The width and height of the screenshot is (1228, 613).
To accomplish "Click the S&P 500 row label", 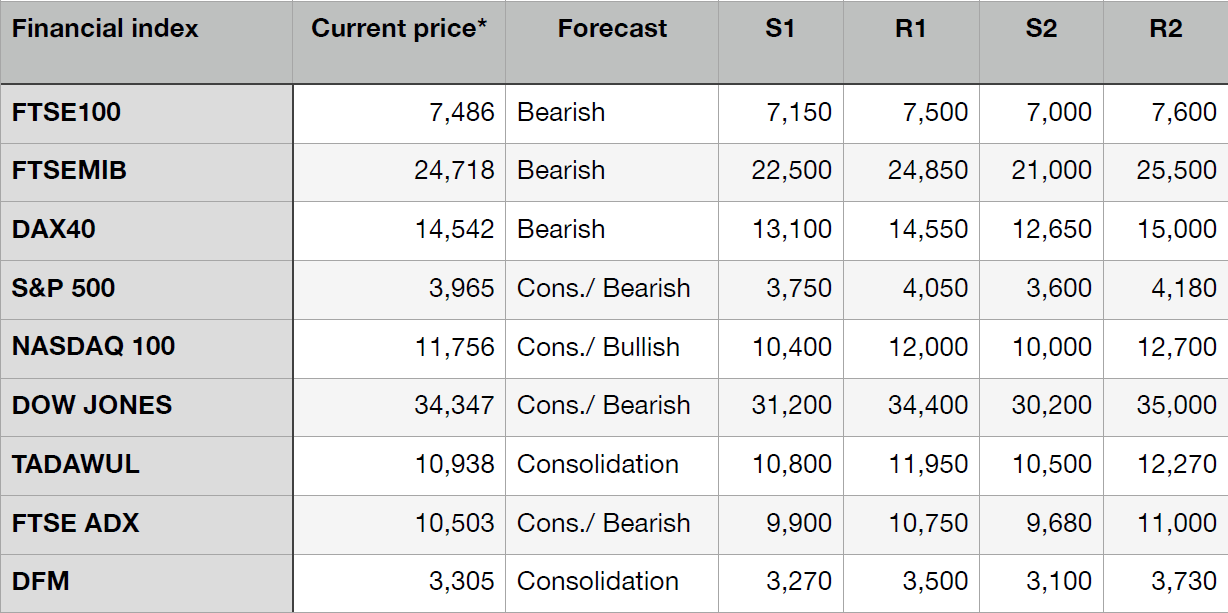I will click(63, 288).
